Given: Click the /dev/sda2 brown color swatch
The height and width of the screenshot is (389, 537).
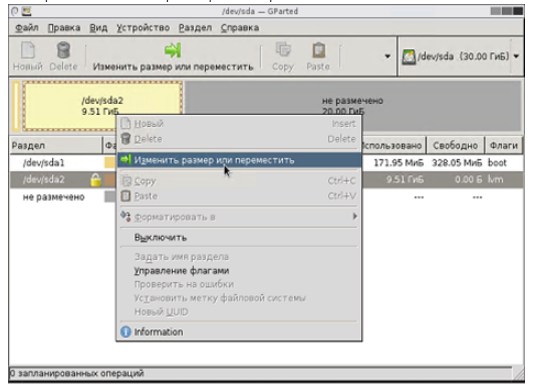Looking at the screenshot, I should tap(110, 179).
